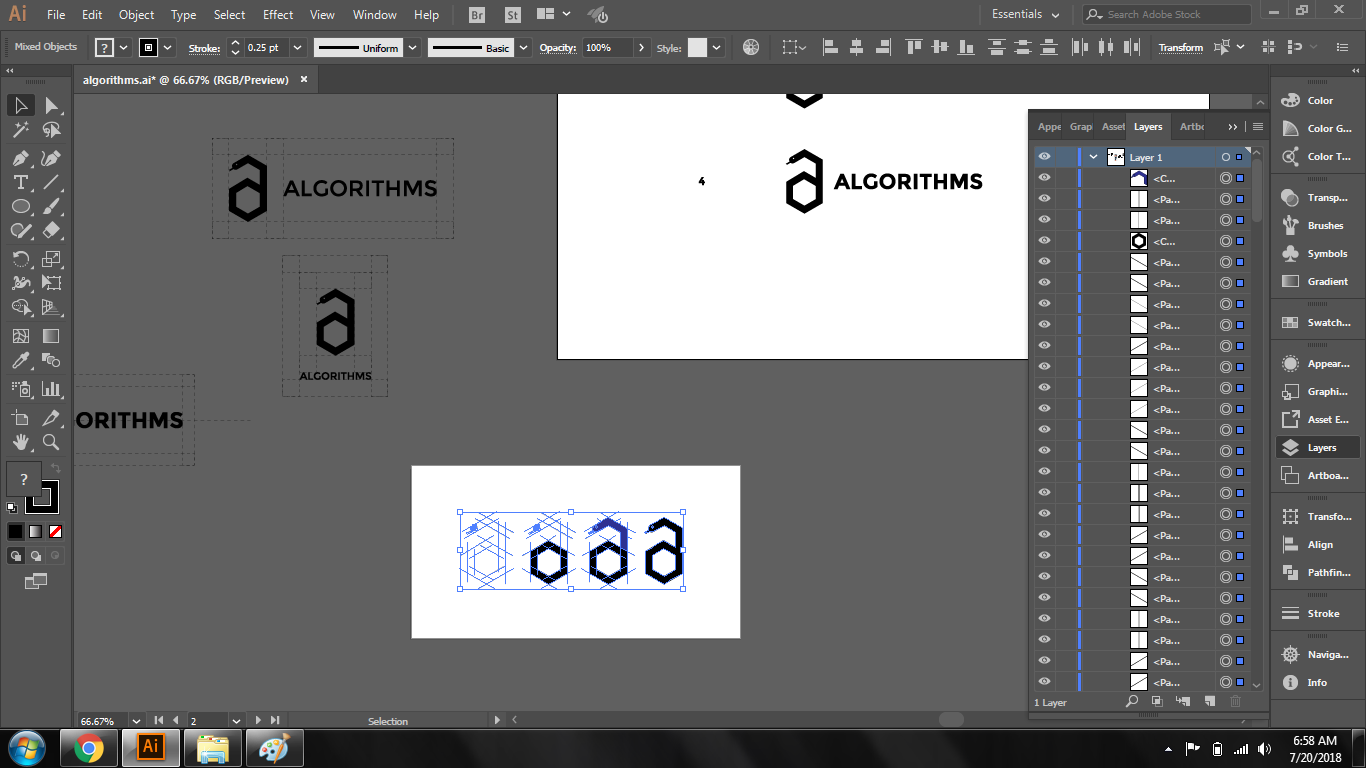Expand the Opacity value dropdown
The height and width of the screenshot is (768, 1366).
(641, 48)
